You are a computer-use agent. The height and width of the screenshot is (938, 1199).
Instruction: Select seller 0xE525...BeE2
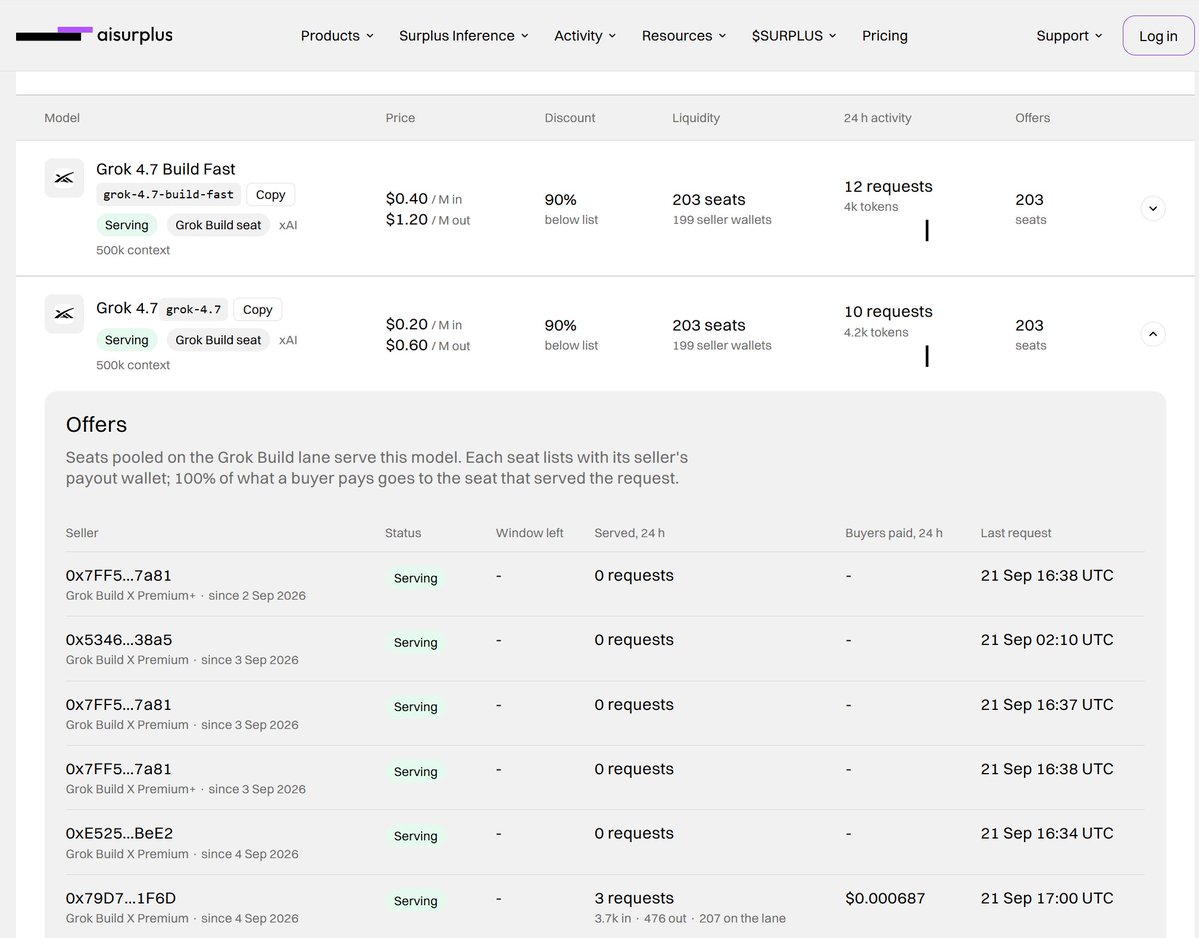119,833
